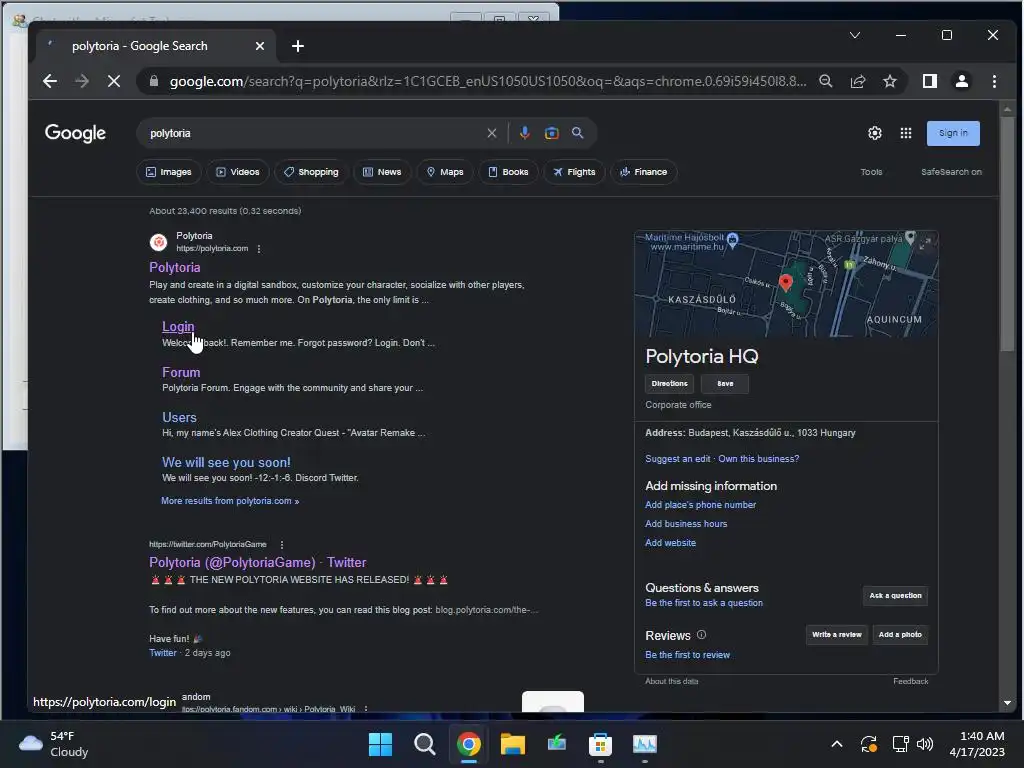Submit search with magnifier icon
Viewport: 1024px width, 768px height.
pyautogui.click(x=578, y=133)
